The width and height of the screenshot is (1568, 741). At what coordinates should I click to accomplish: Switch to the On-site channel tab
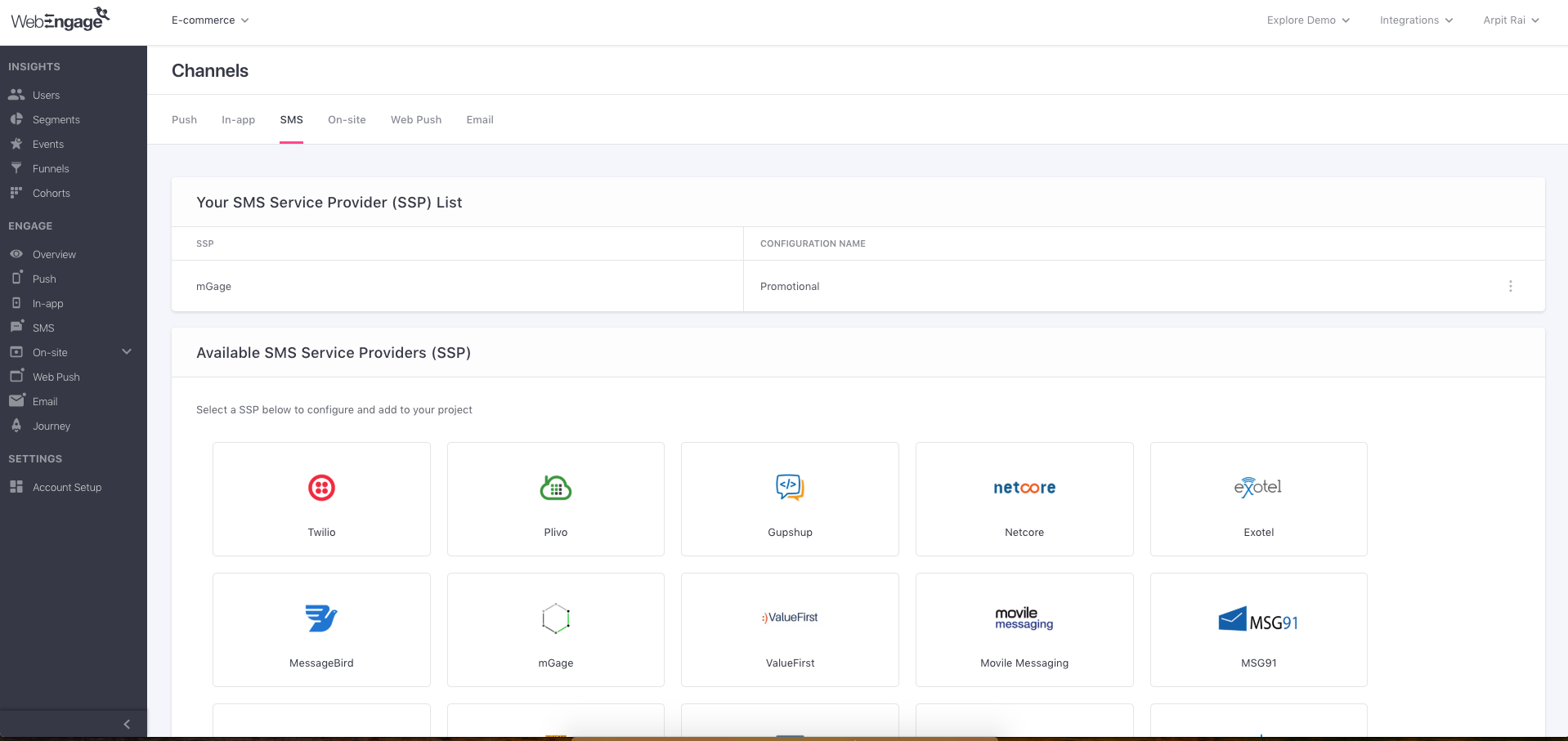(347, 120)
